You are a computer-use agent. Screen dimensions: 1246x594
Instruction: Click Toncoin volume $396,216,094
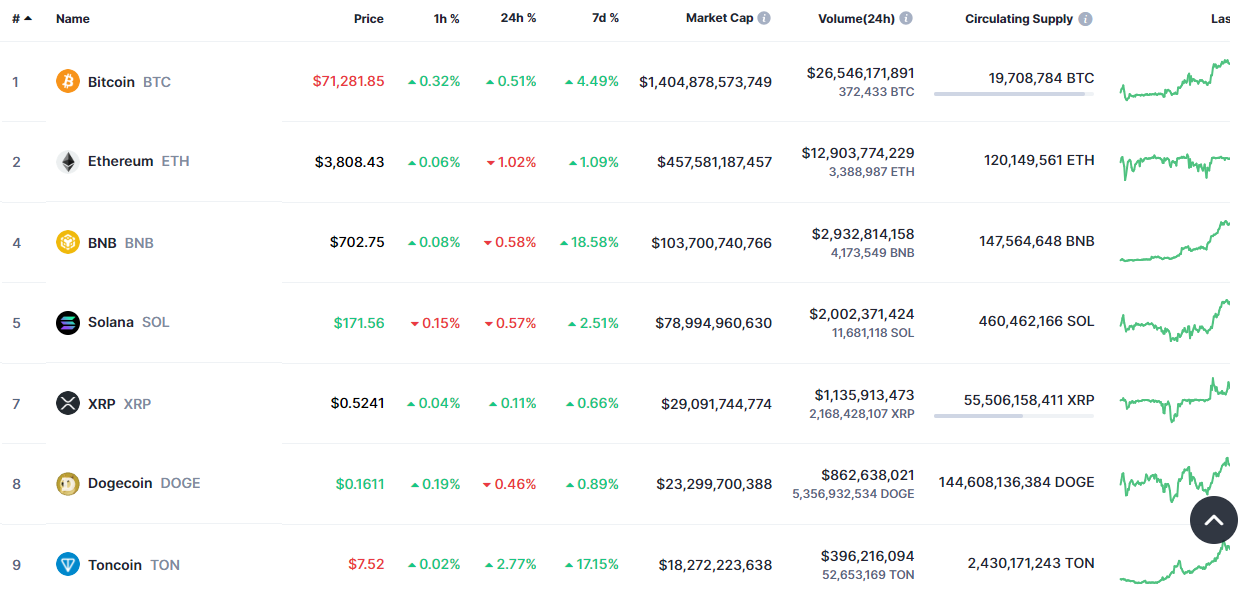click(868, 556)
